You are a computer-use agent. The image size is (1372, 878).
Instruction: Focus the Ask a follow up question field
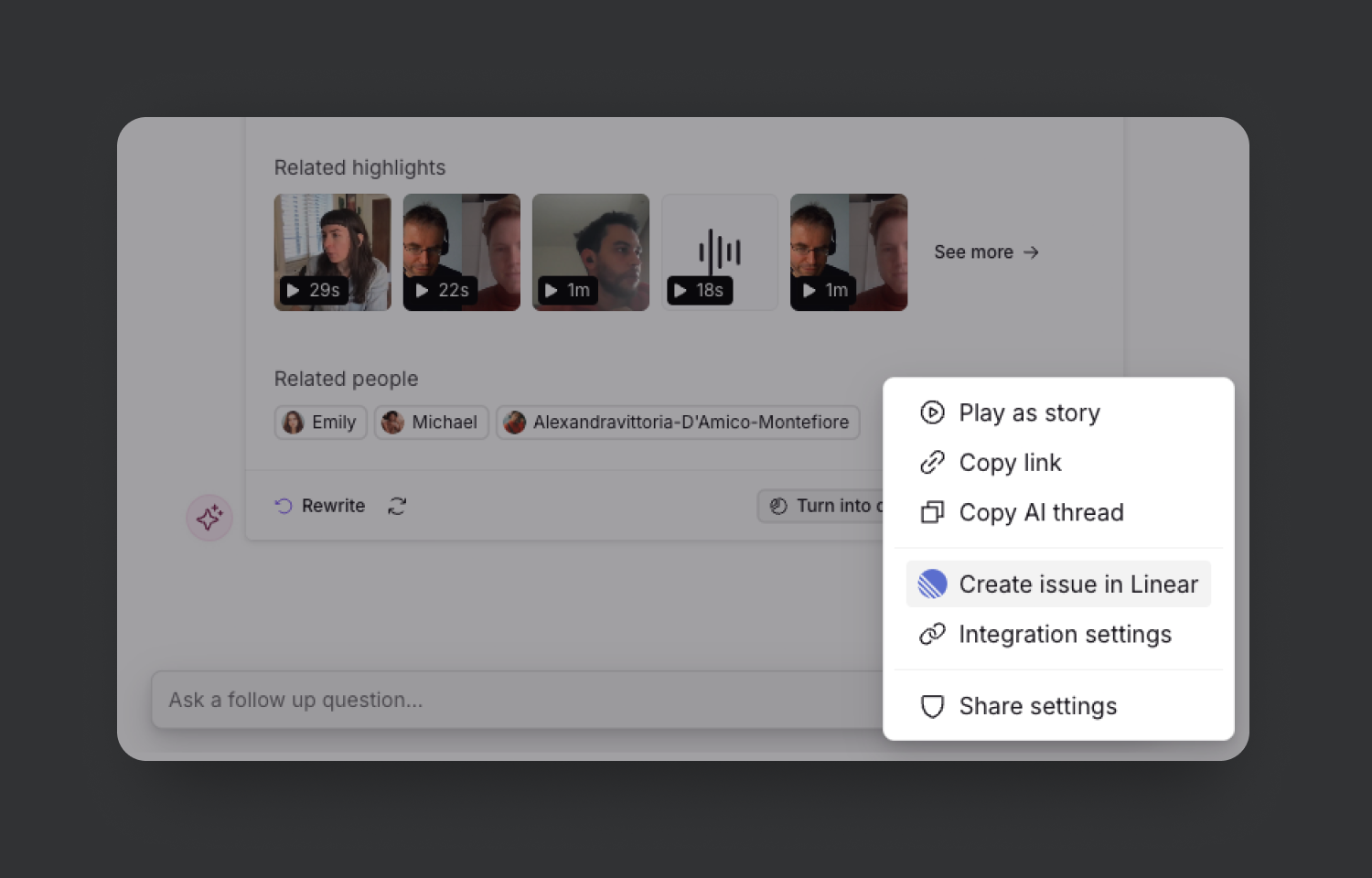[518, 700]
